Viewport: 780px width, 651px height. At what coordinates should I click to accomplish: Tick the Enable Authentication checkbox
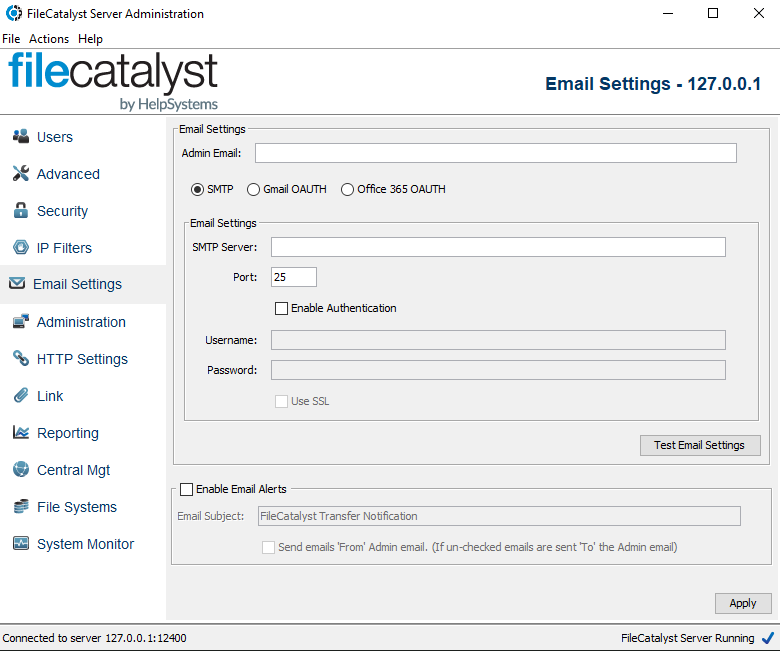(x=282, y=308)
